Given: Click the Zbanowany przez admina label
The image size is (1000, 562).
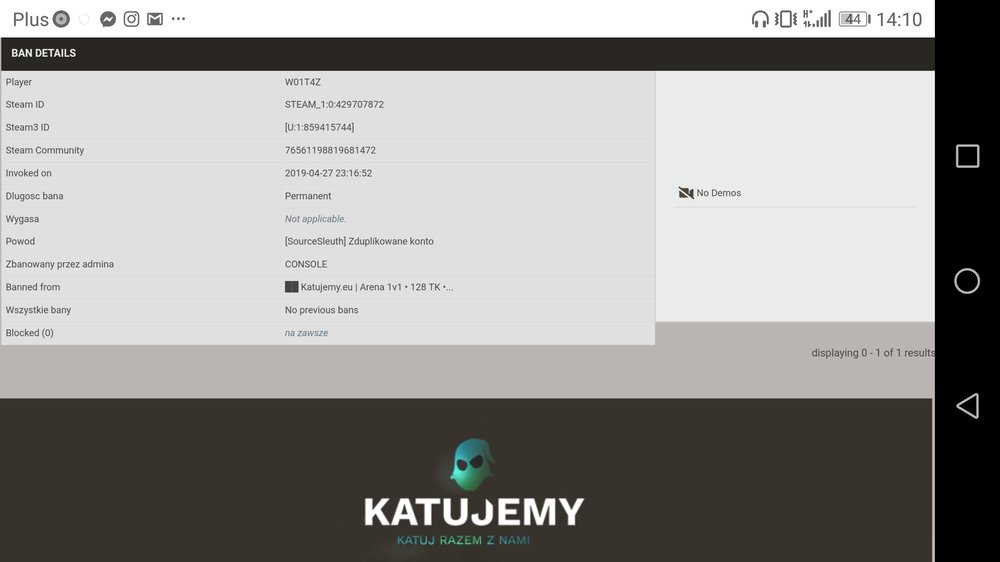Looking at the screenshot, I should pyautogui.click(x=59, y=264).
